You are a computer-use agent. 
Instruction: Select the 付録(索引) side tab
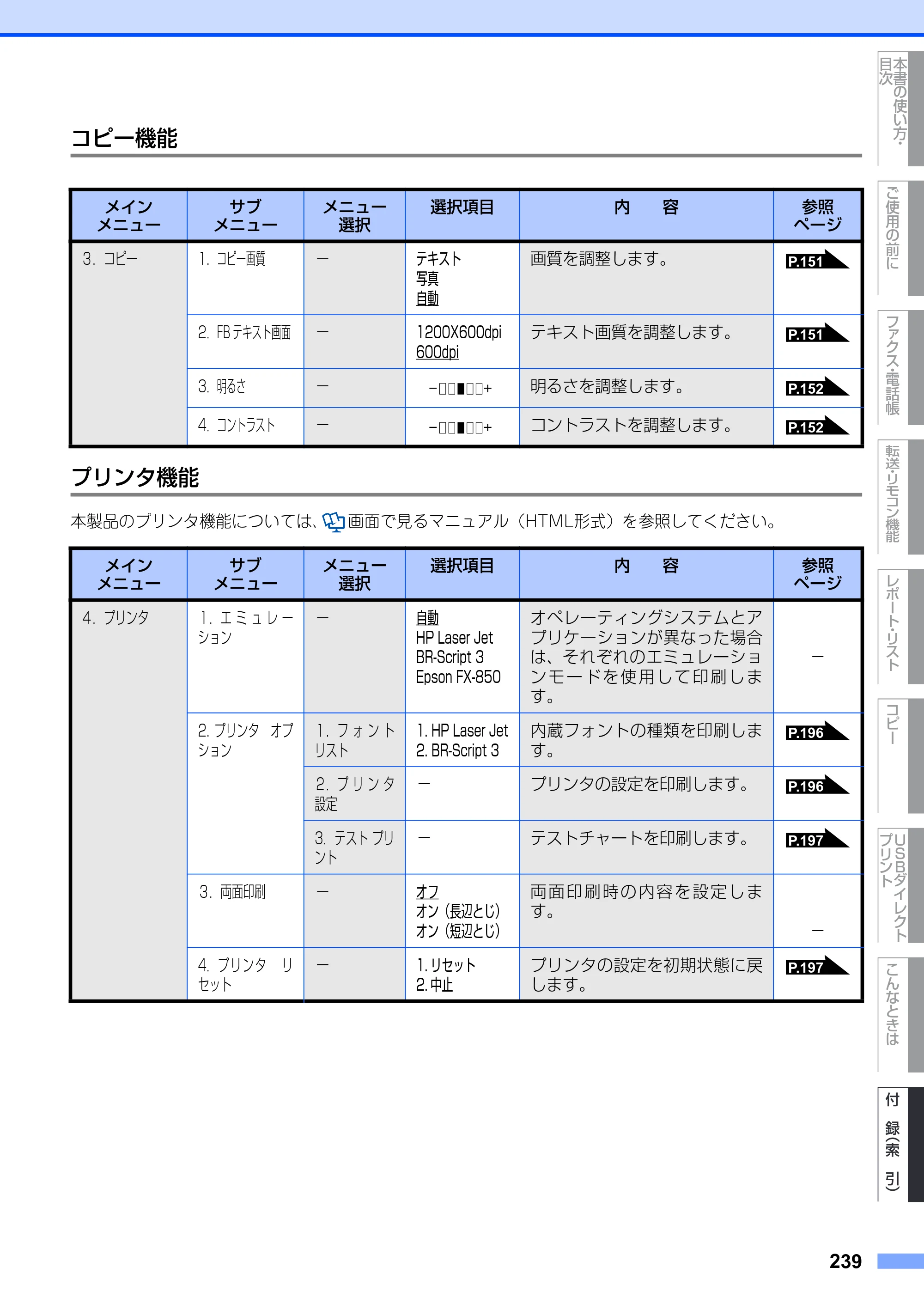point(900,1144)
